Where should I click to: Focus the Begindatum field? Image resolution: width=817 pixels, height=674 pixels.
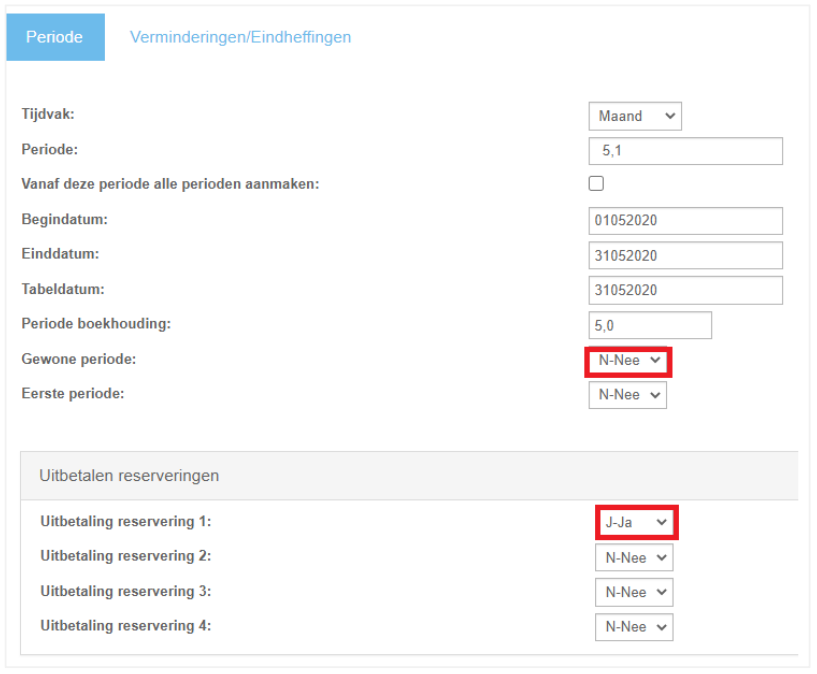click(686, 221)
